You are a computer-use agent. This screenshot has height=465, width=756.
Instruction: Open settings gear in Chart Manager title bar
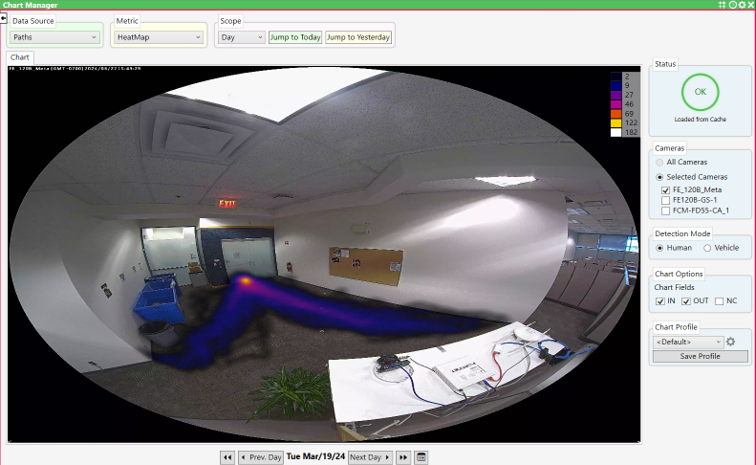(x=742, y=5)
